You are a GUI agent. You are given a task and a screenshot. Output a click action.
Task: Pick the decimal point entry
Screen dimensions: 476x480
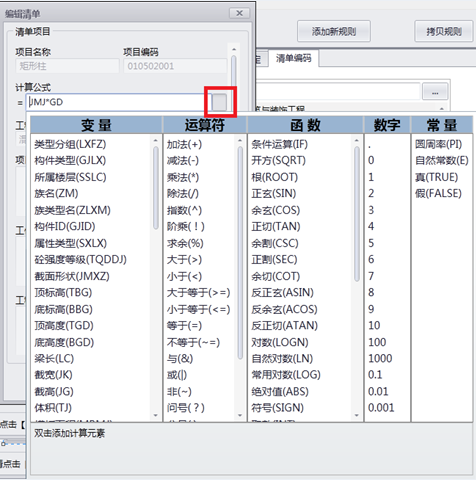pos(370,146)
